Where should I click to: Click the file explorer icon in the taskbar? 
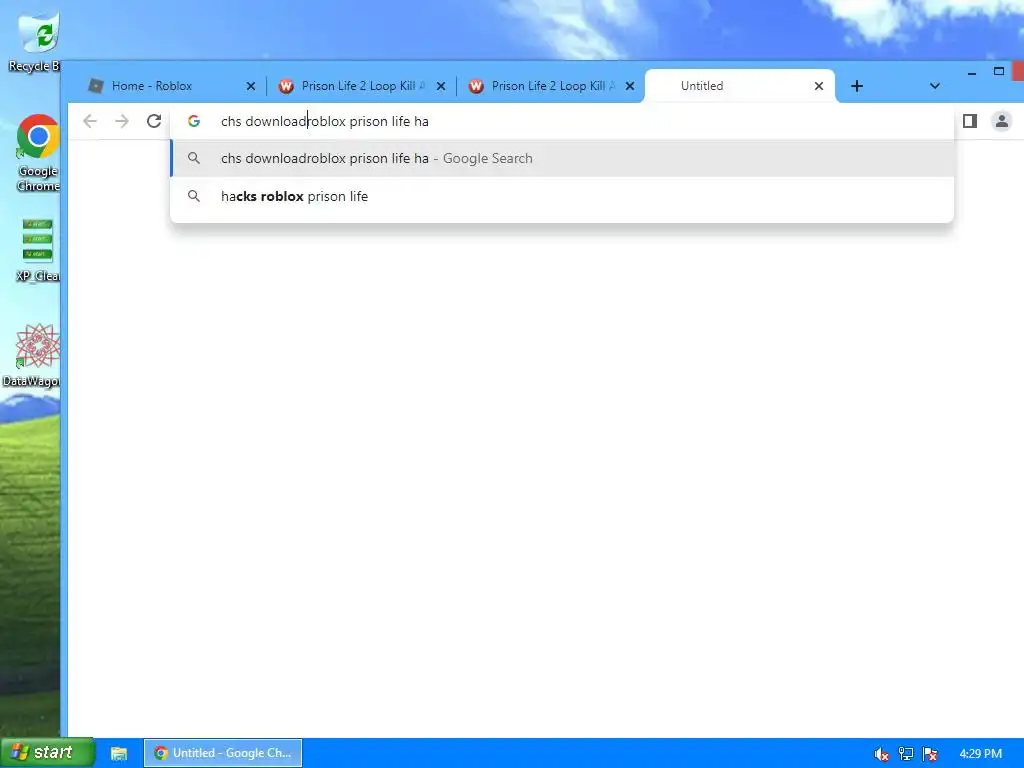click(119, 753)
